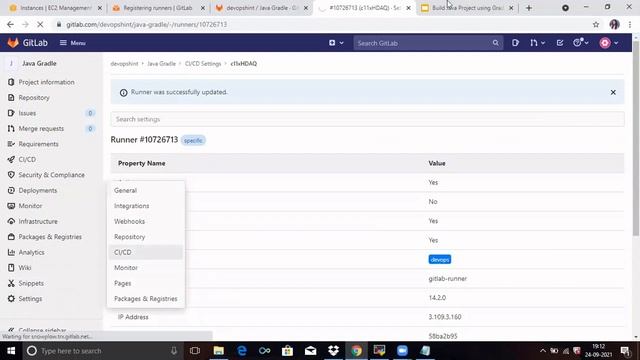Switch to devopshint Java Gradle tab
Viewport: 640px width, 360px height.
[x=262, y=8]
